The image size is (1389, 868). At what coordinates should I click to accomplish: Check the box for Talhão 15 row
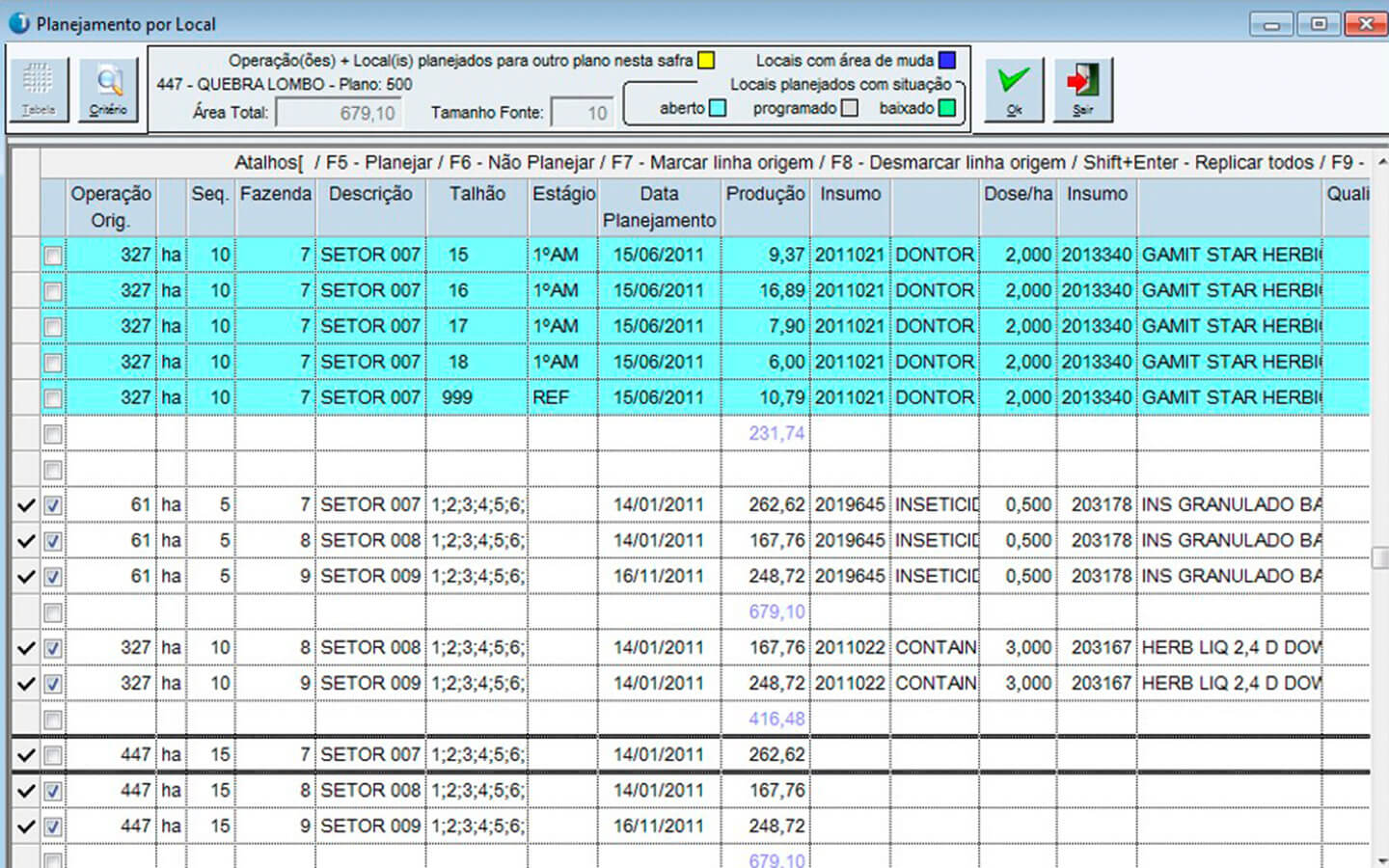click(x=53, y=256)
